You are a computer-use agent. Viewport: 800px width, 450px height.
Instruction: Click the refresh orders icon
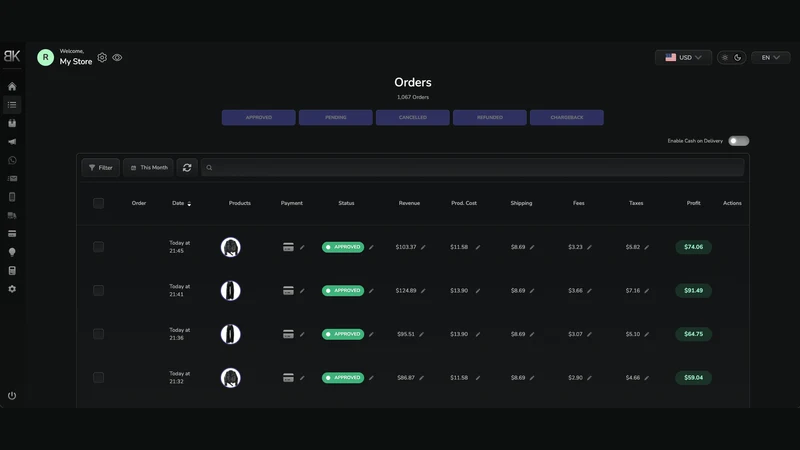point(187,167)
